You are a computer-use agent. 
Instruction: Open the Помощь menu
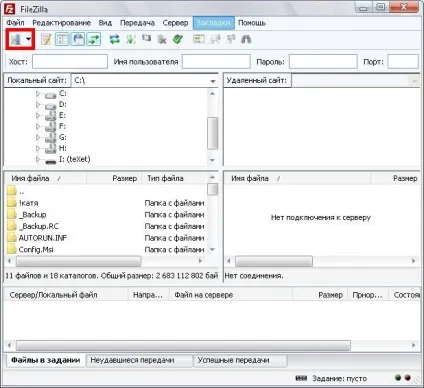(x=252, y=23)
